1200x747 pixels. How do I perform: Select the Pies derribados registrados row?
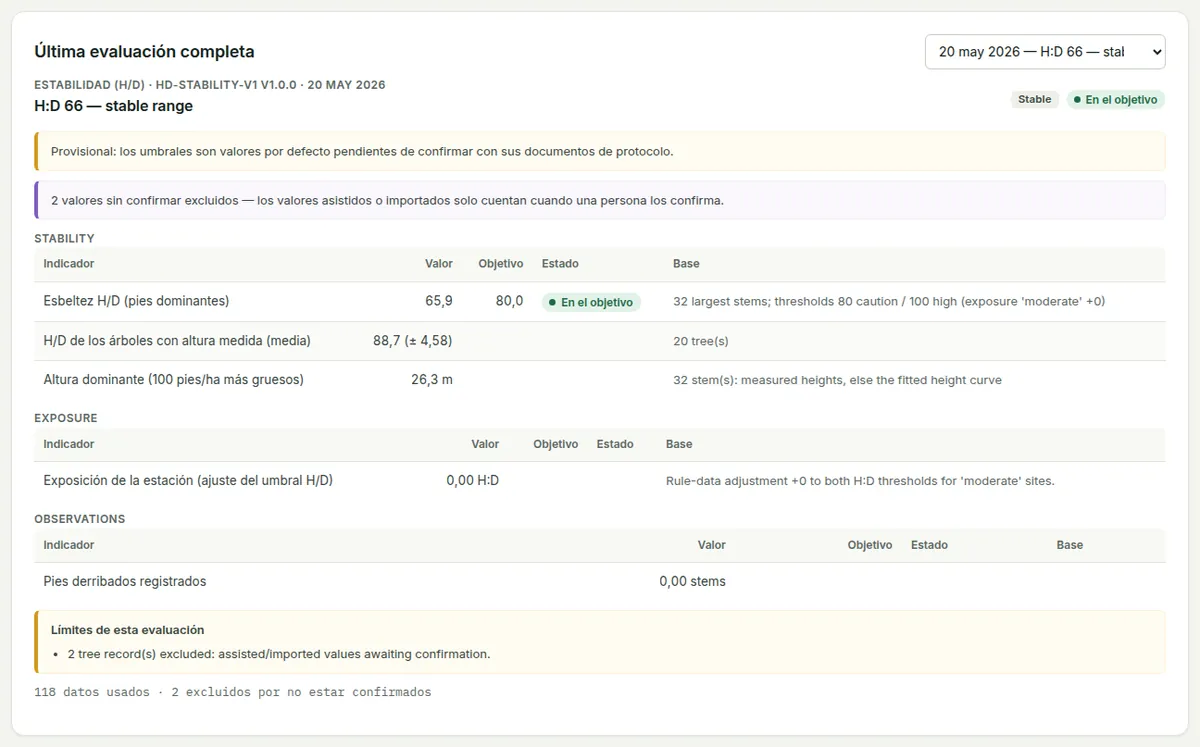(600, 581)
